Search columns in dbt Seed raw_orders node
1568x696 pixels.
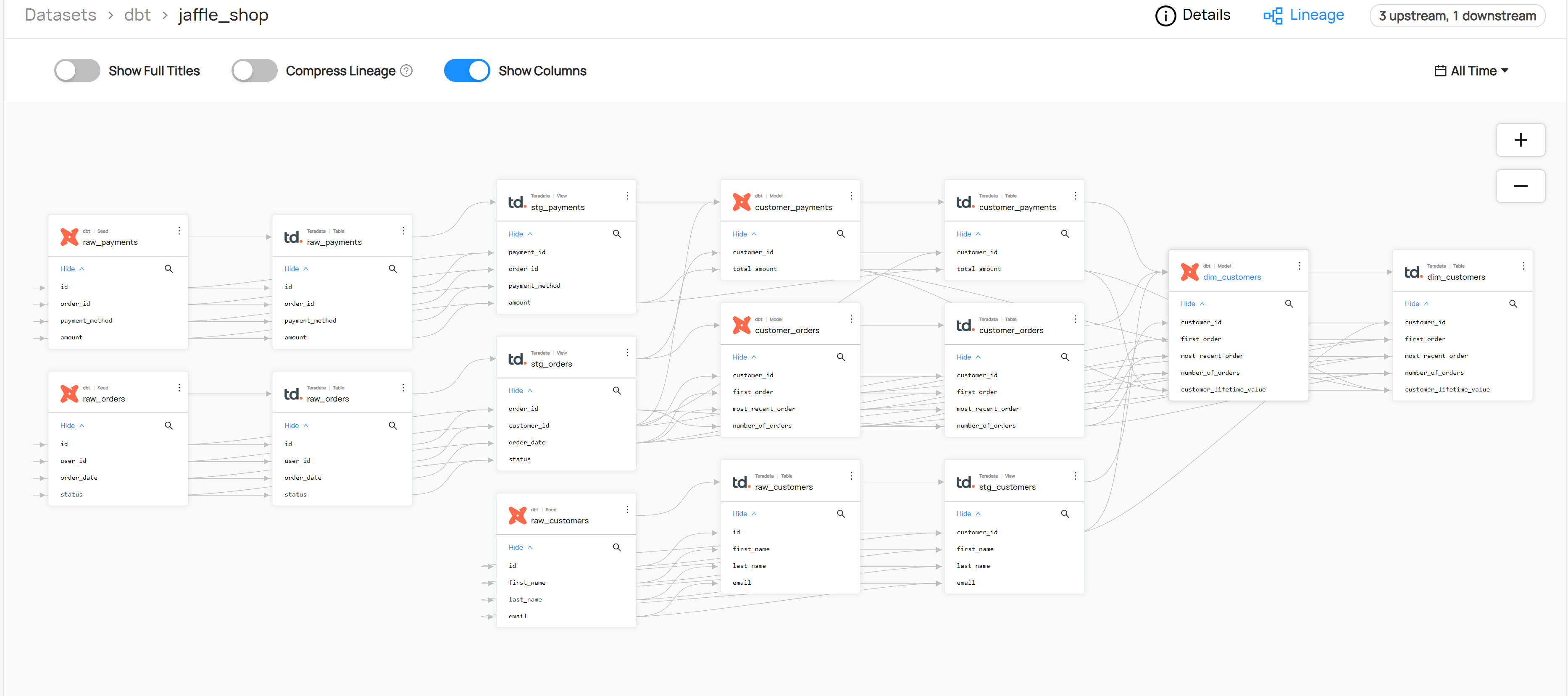(x=168, y=426)
